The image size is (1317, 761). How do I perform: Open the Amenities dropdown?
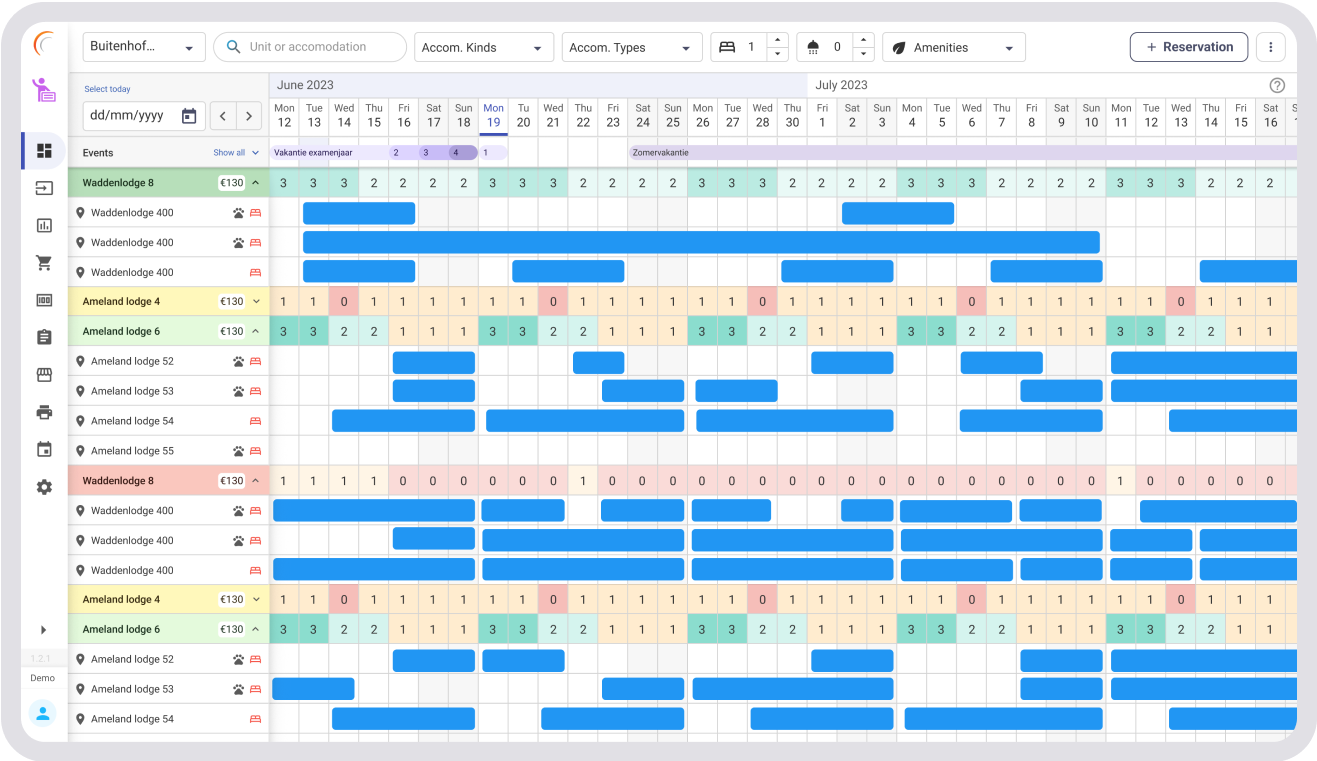point(953,47)
